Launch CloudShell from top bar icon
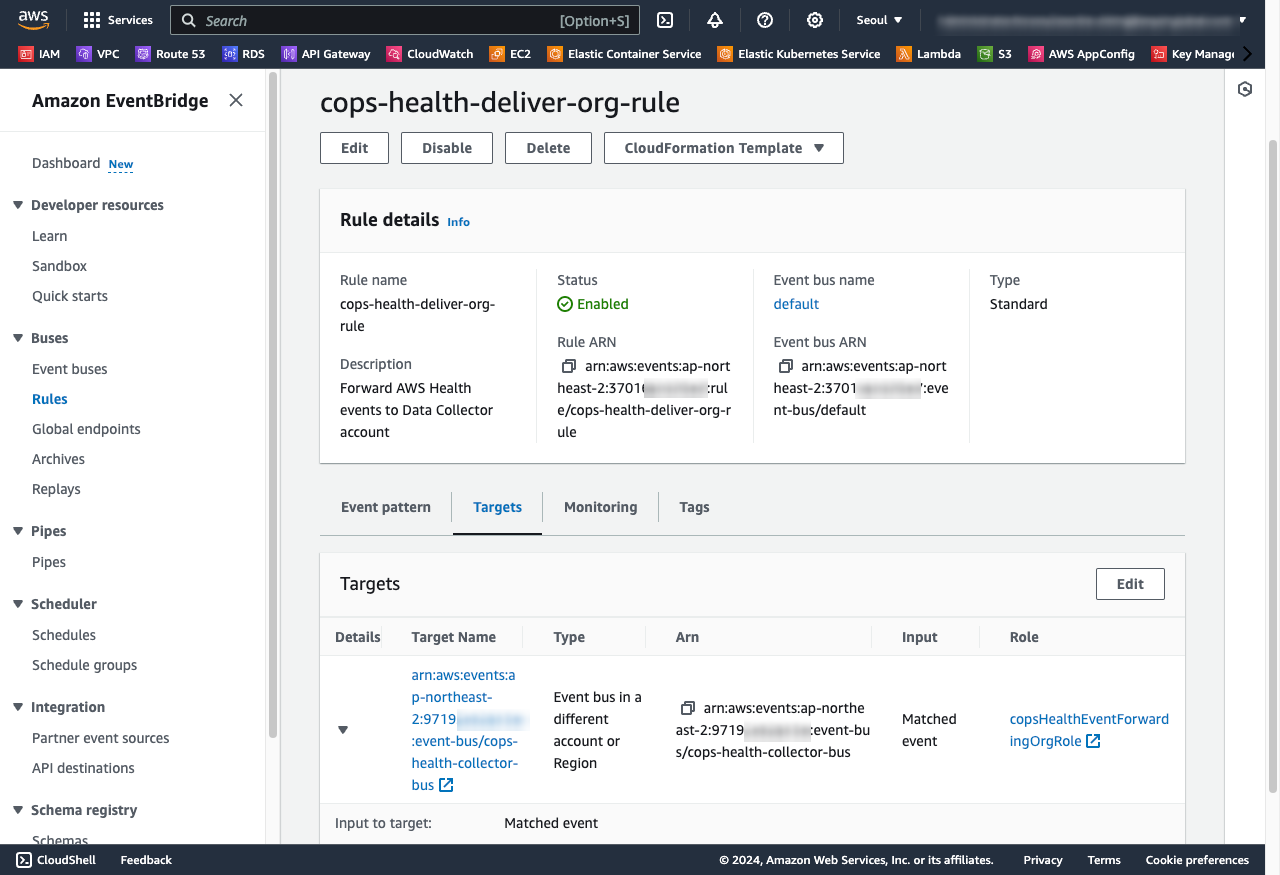 (x=665, y=20)
